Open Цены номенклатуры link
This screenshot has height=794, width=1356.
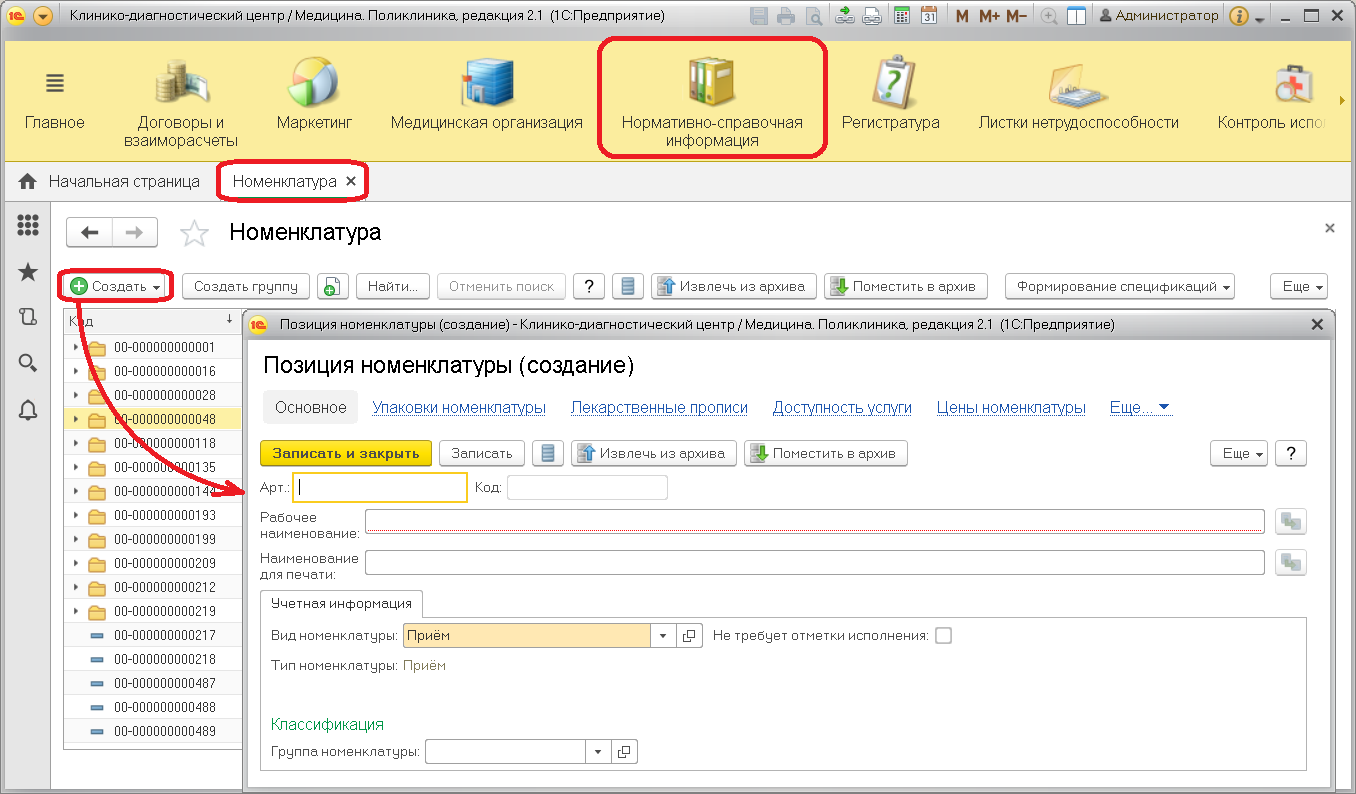1011,407
